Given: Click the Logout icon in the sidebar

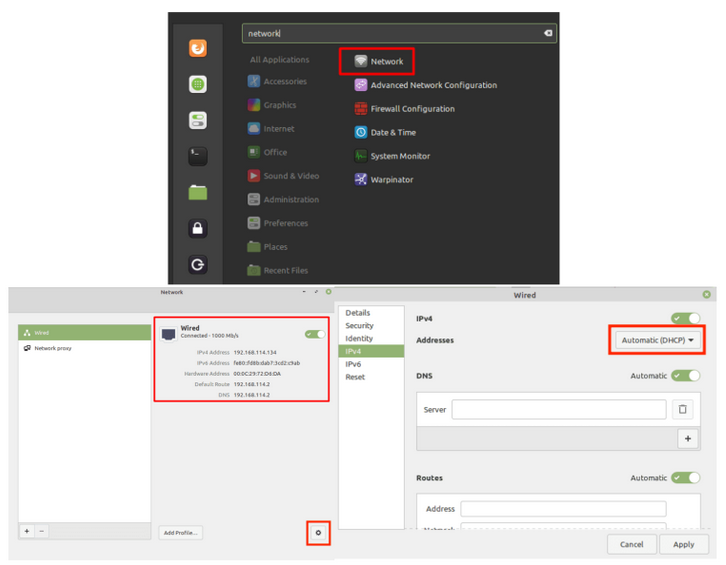Looking at the screenshot, I should coord(198,264).
